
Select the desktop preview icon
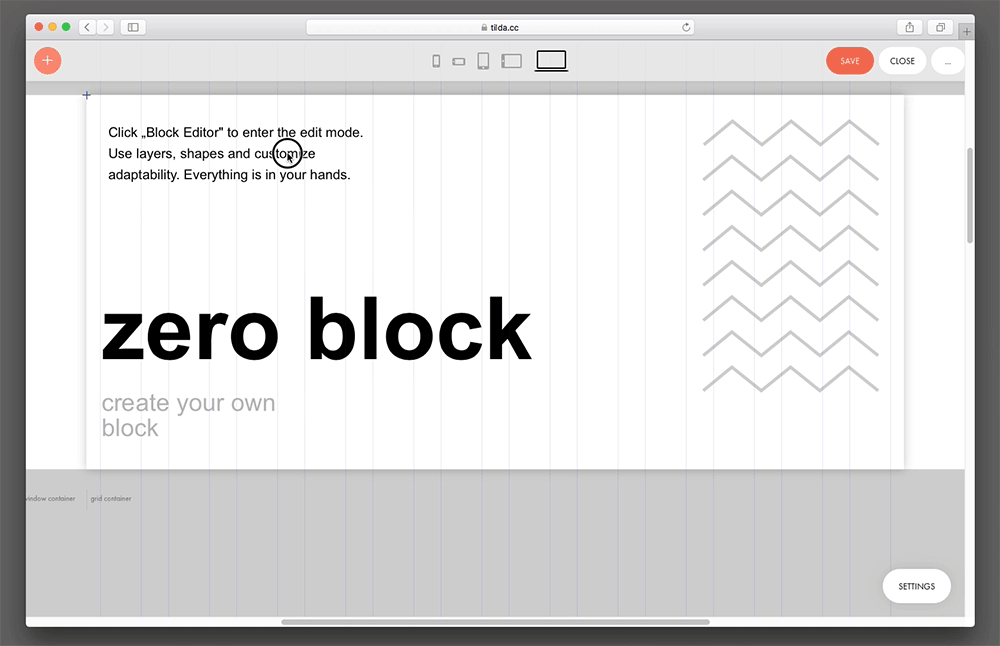pyautogui.click(x=551, y=60)
